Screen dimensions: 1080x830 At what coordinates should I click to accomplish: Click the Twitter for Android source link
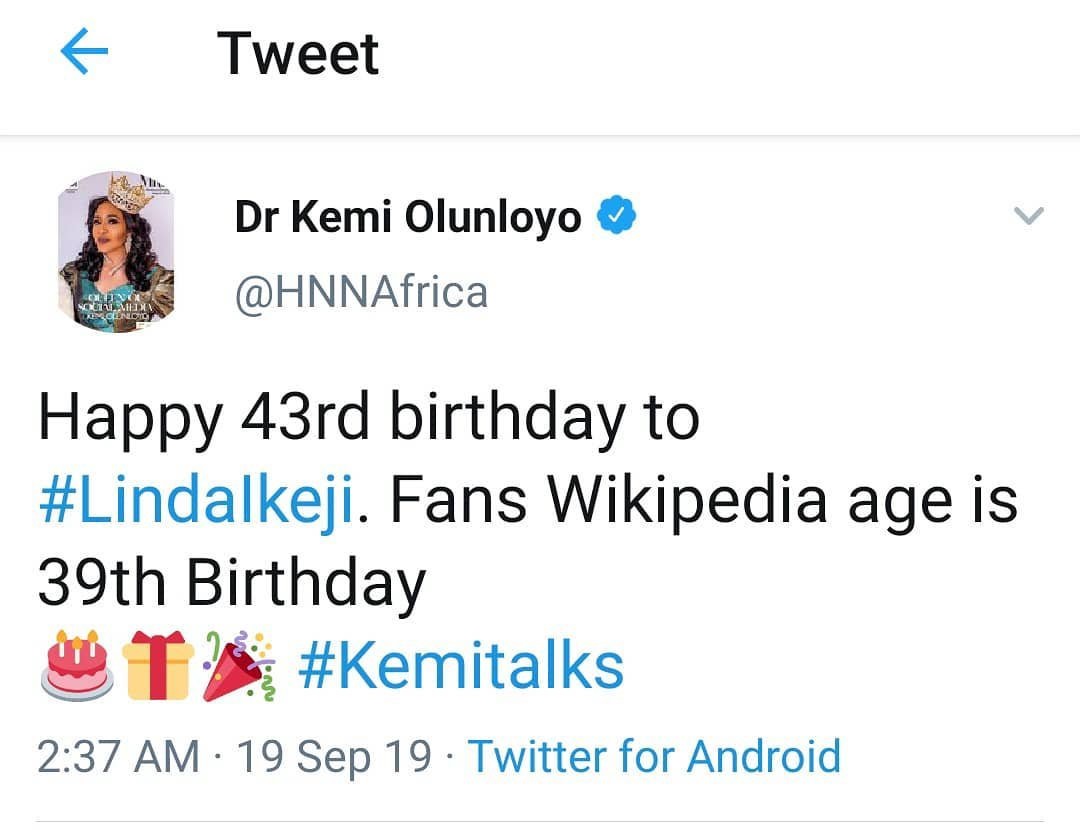[x=654, y=756]
